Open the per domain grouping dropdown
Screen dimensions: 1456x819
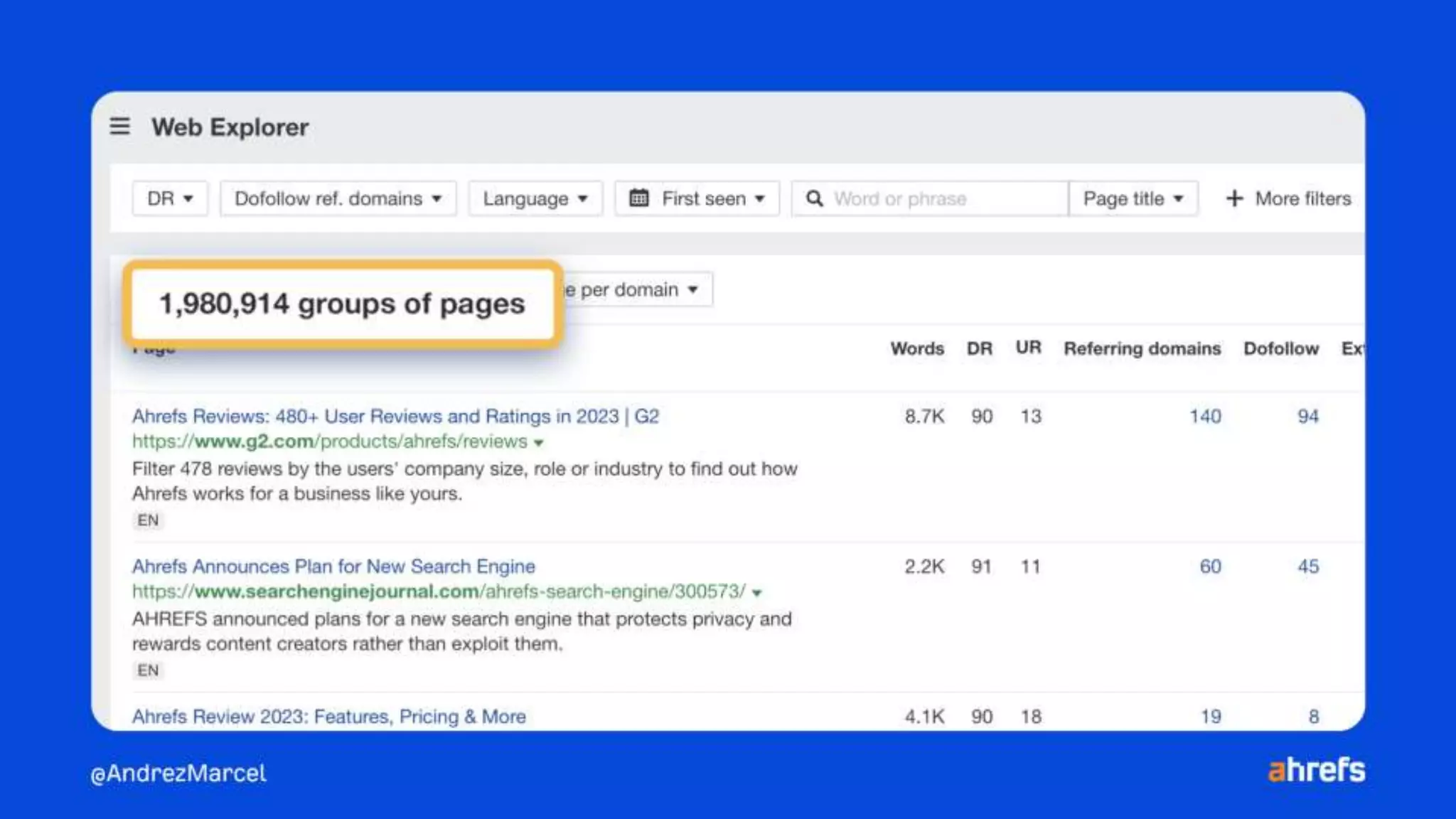tap(638, 289)
